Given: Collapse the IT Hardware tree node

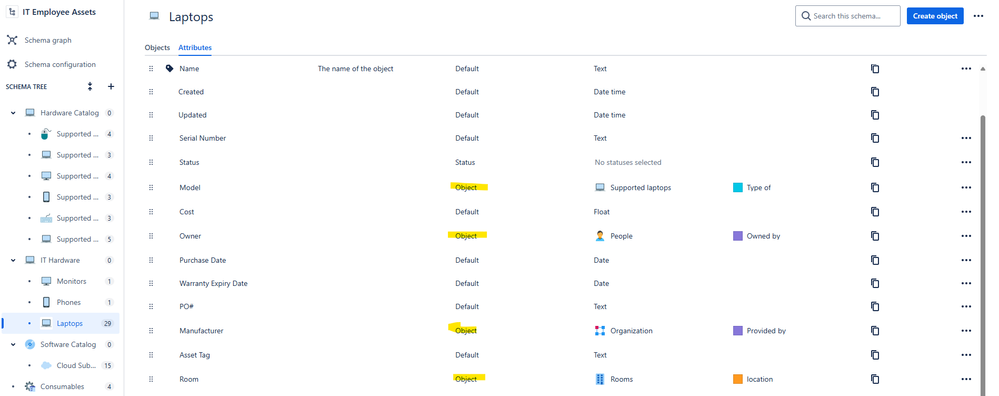Looking at the screenshot, I should (x=13, y=260).
